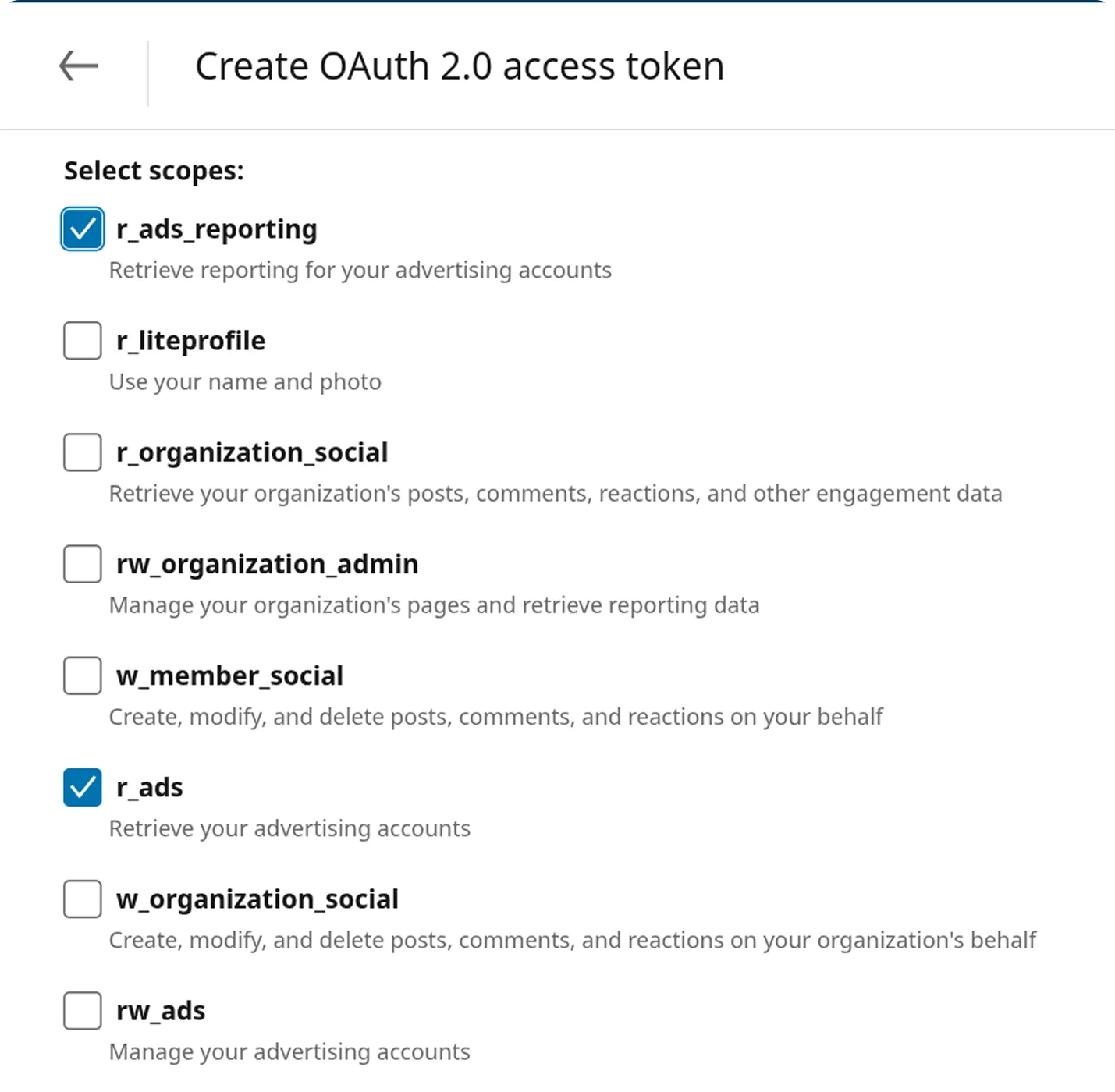
Task: Click the r_ads_reporting scope label
Action: pos(216,229)
